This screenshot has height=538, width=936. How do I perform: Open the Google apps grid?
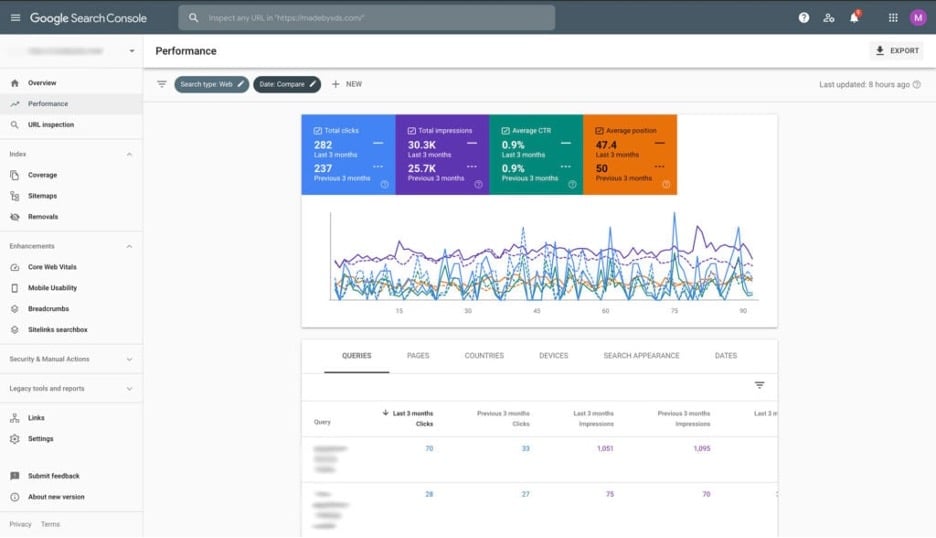[x=893, y=18]
